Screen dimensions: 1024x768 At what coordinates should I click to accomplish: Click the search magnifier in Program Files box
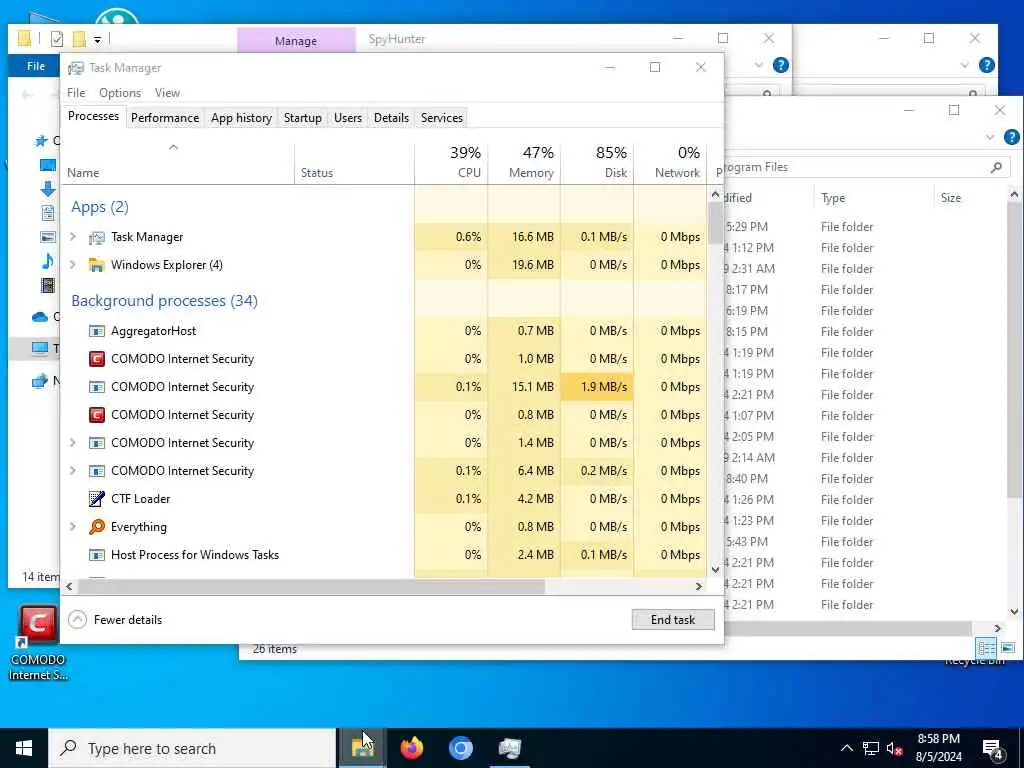(x=996, y=167)
